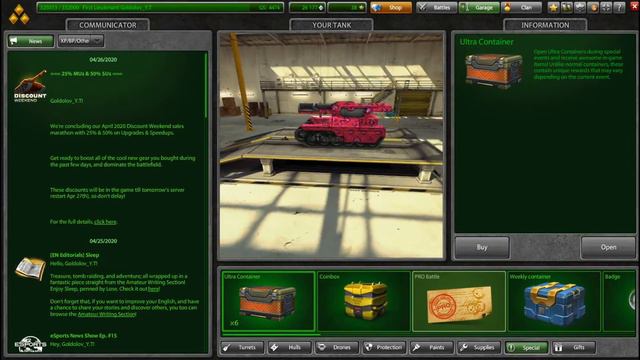This screenshot has width=640, height=360.
Task: Click the '[EN Editorials] Sleep' news title
Action: click(x=75, y=255)
